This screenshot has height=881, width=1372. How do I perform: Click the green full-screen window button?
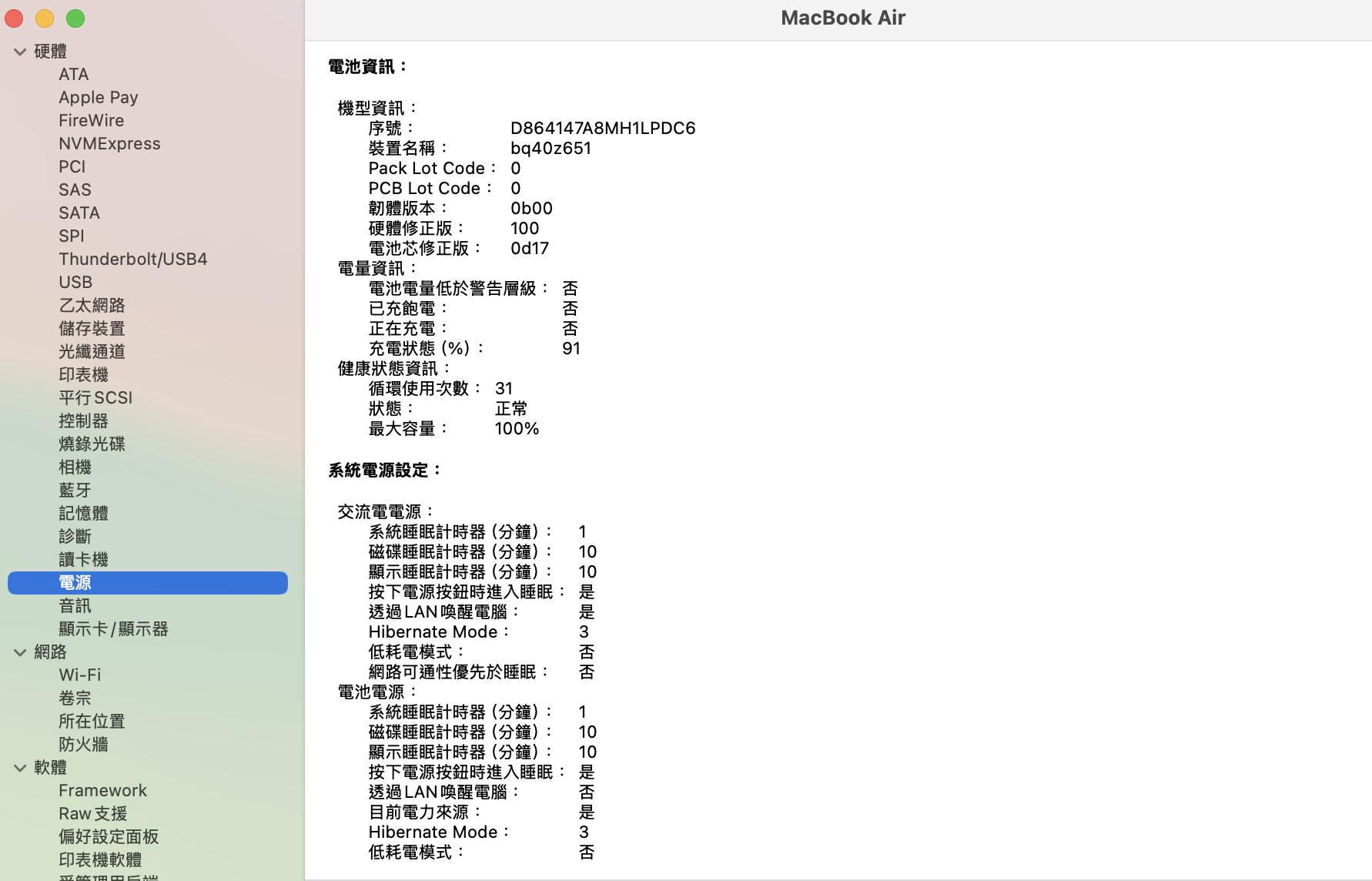75,18
